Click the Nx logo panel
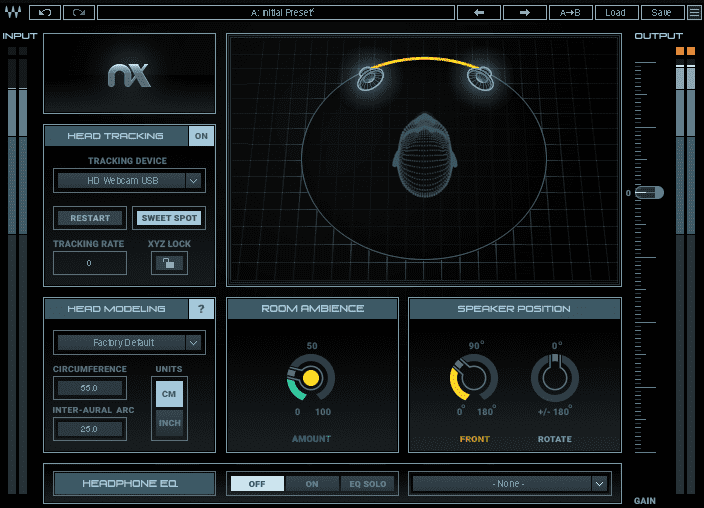Image resolution: width=704 pixels, height=508 pixels. [129, 73]
